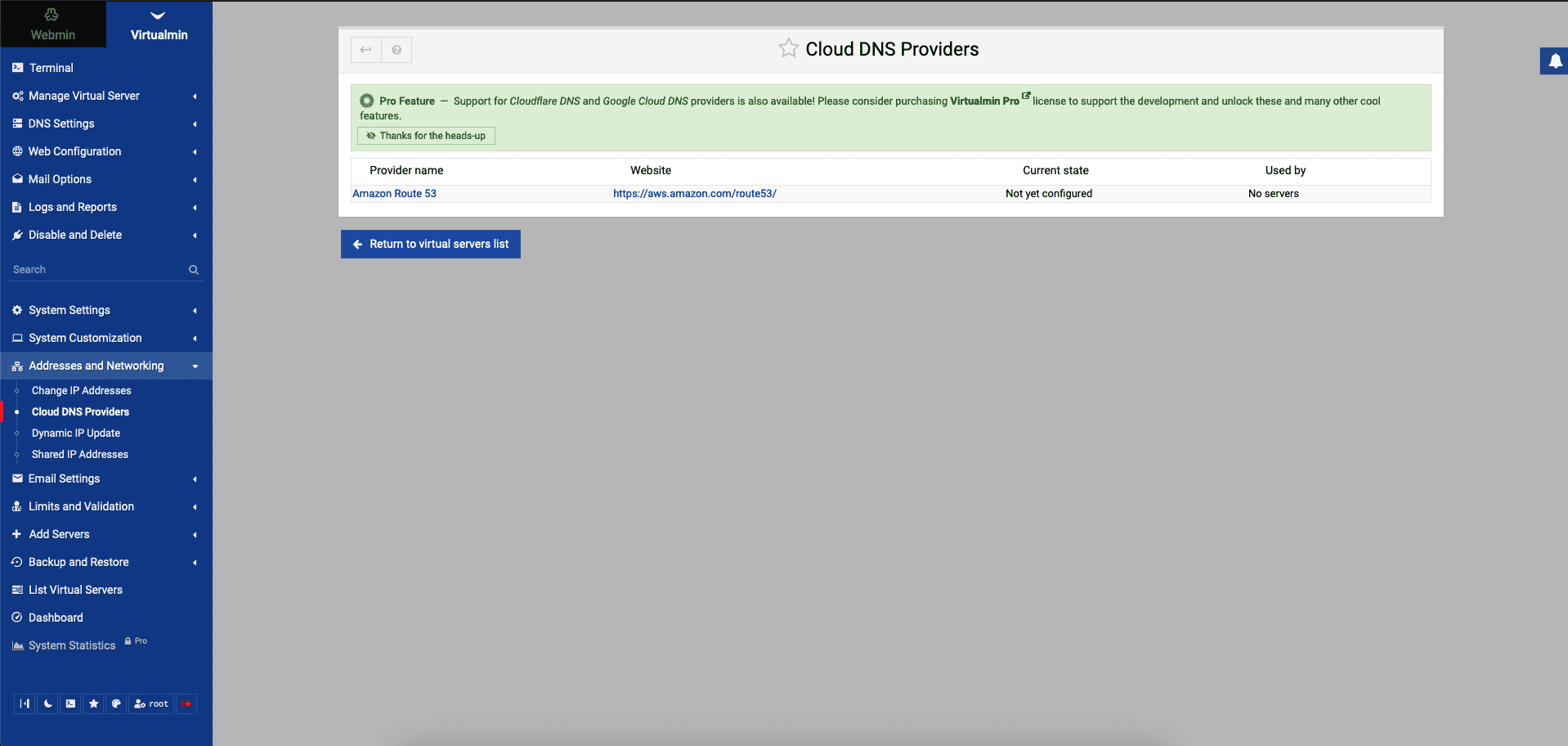Click the back arrow button in header
The width and height of the screenshot is (1568, 746).
pos(366,50)
